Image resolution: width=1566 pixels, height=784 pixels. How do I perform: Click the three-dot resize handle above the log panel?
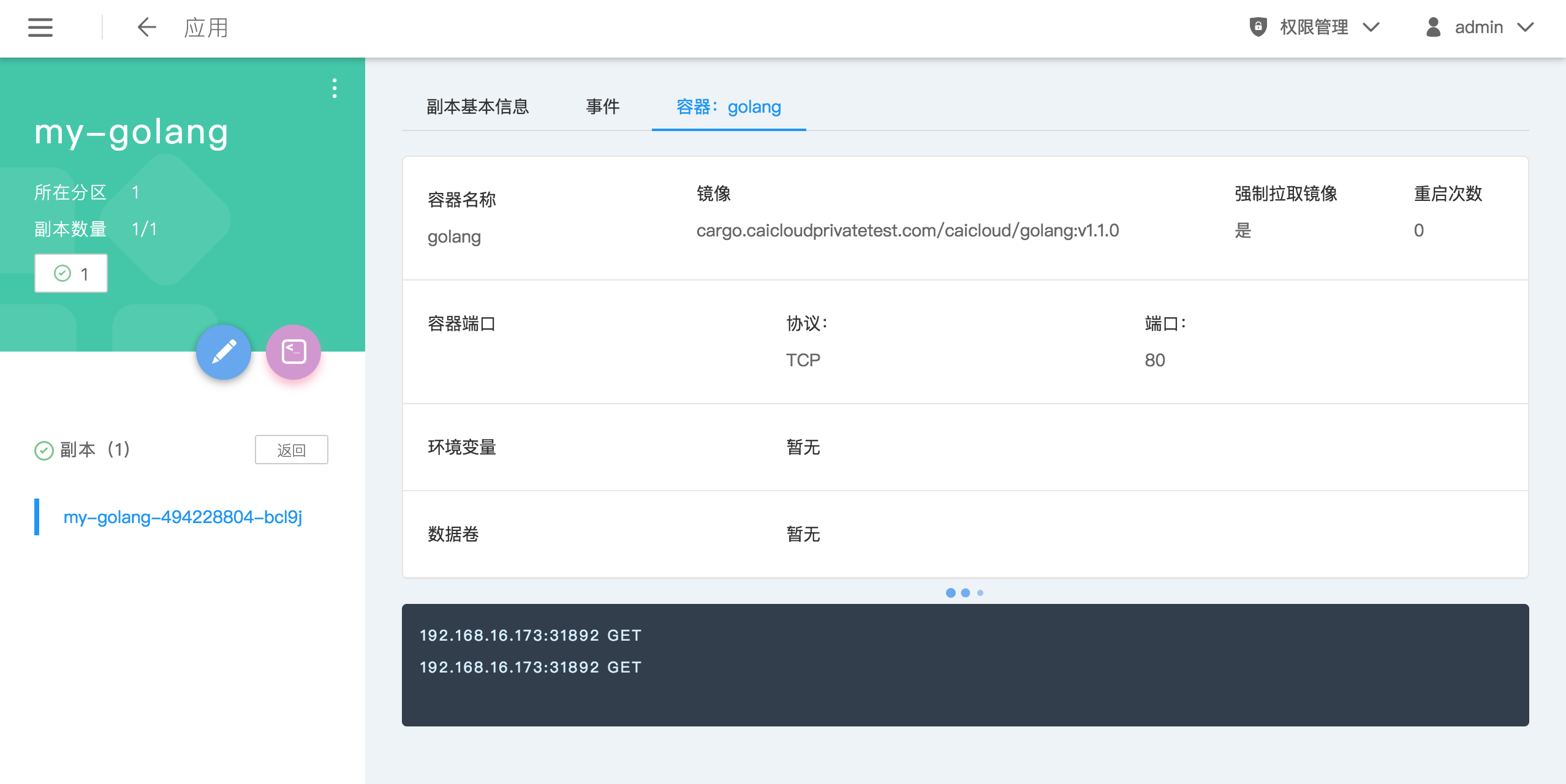(x=964, y=592)
